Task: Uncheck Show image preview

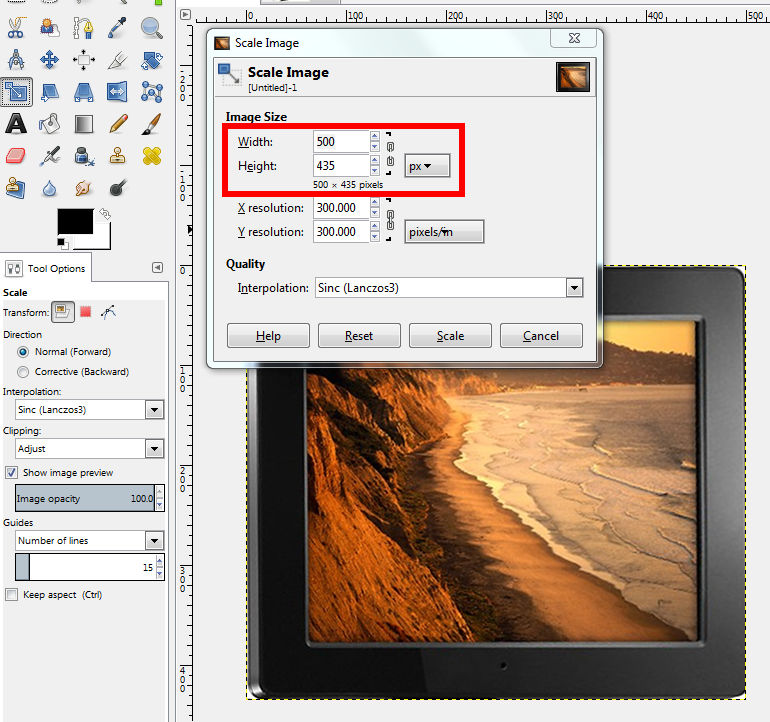Action: [12, 472]
